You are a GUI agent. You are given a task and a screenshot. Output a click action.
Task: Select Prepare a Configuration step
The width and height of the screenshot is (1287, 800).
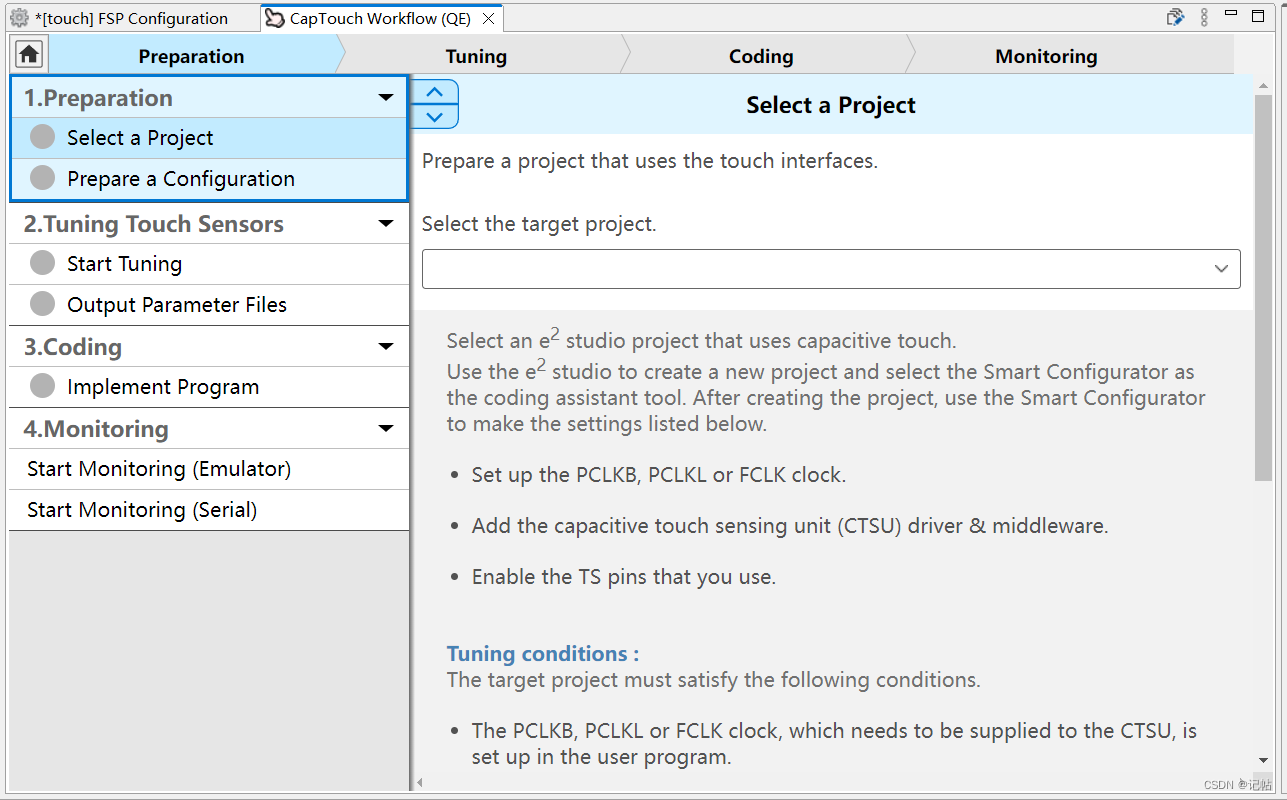181,179
